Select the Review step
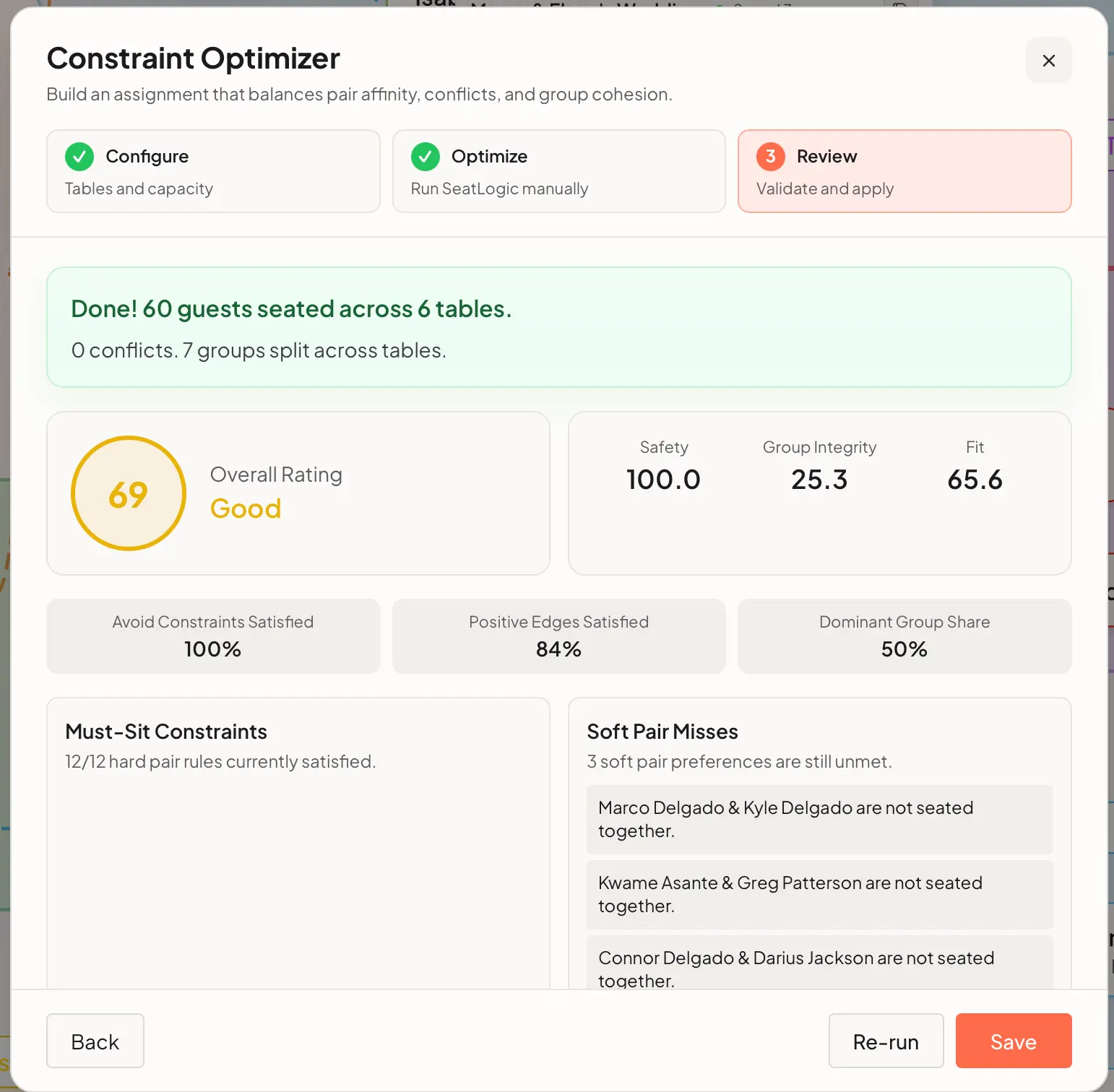Image resolution: width=1114 pixels, height=1092 pixels. (x=904, y=171)
